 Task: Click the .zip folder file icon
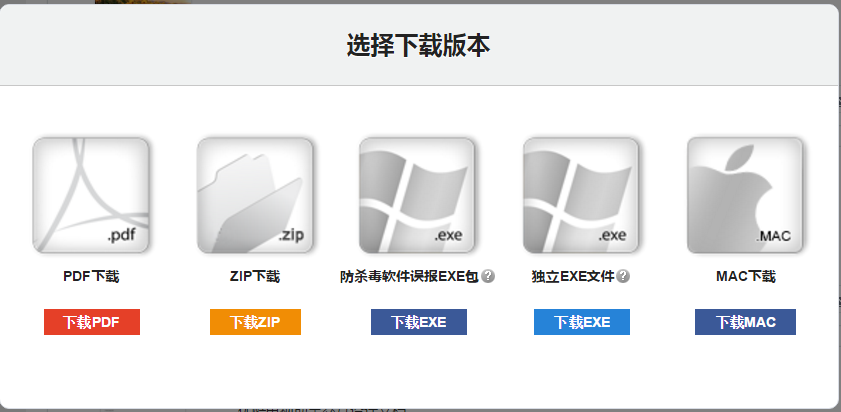pos(255,195)
